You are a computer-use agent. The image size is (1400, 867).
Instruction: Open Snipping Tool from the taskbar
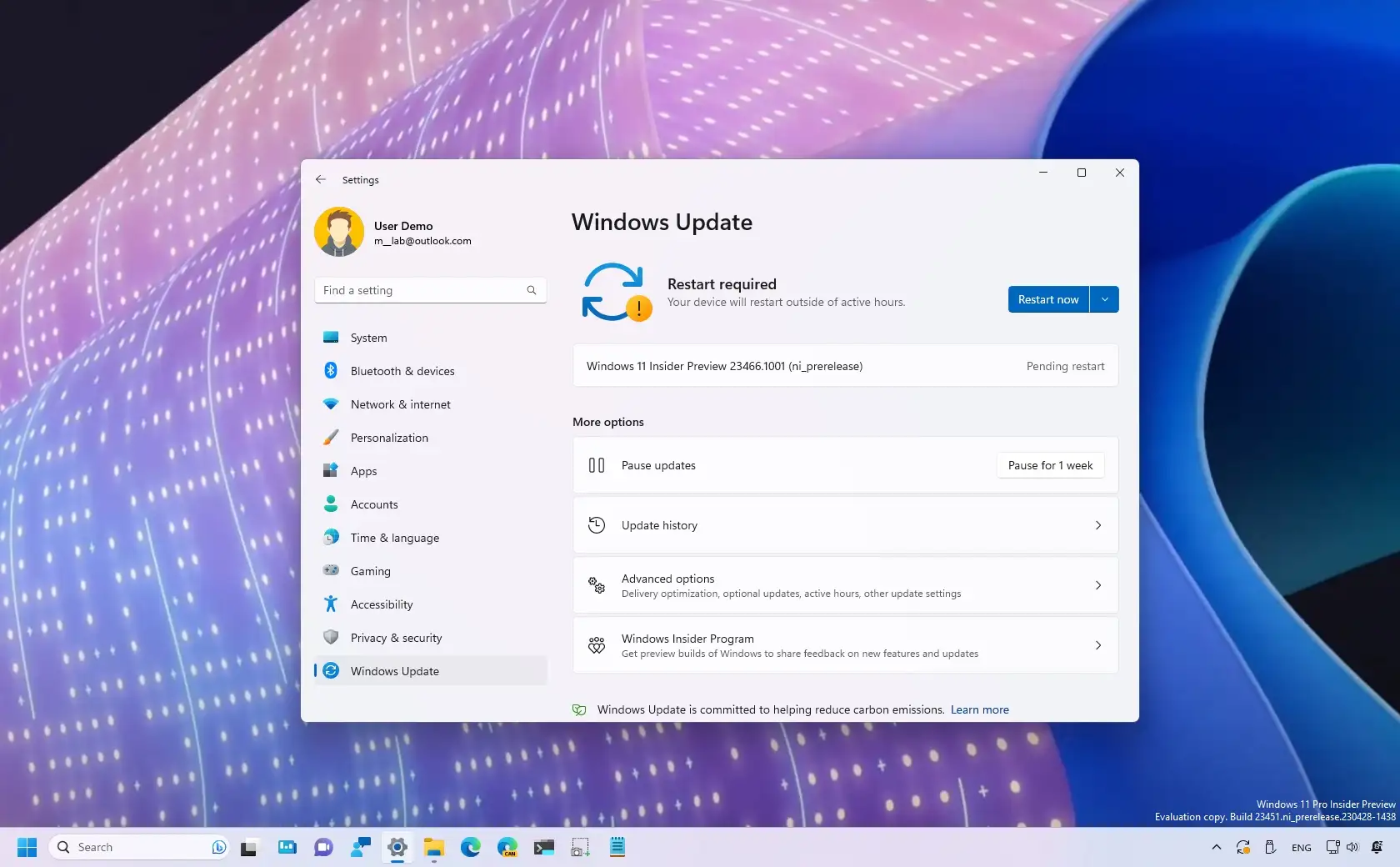581,847
